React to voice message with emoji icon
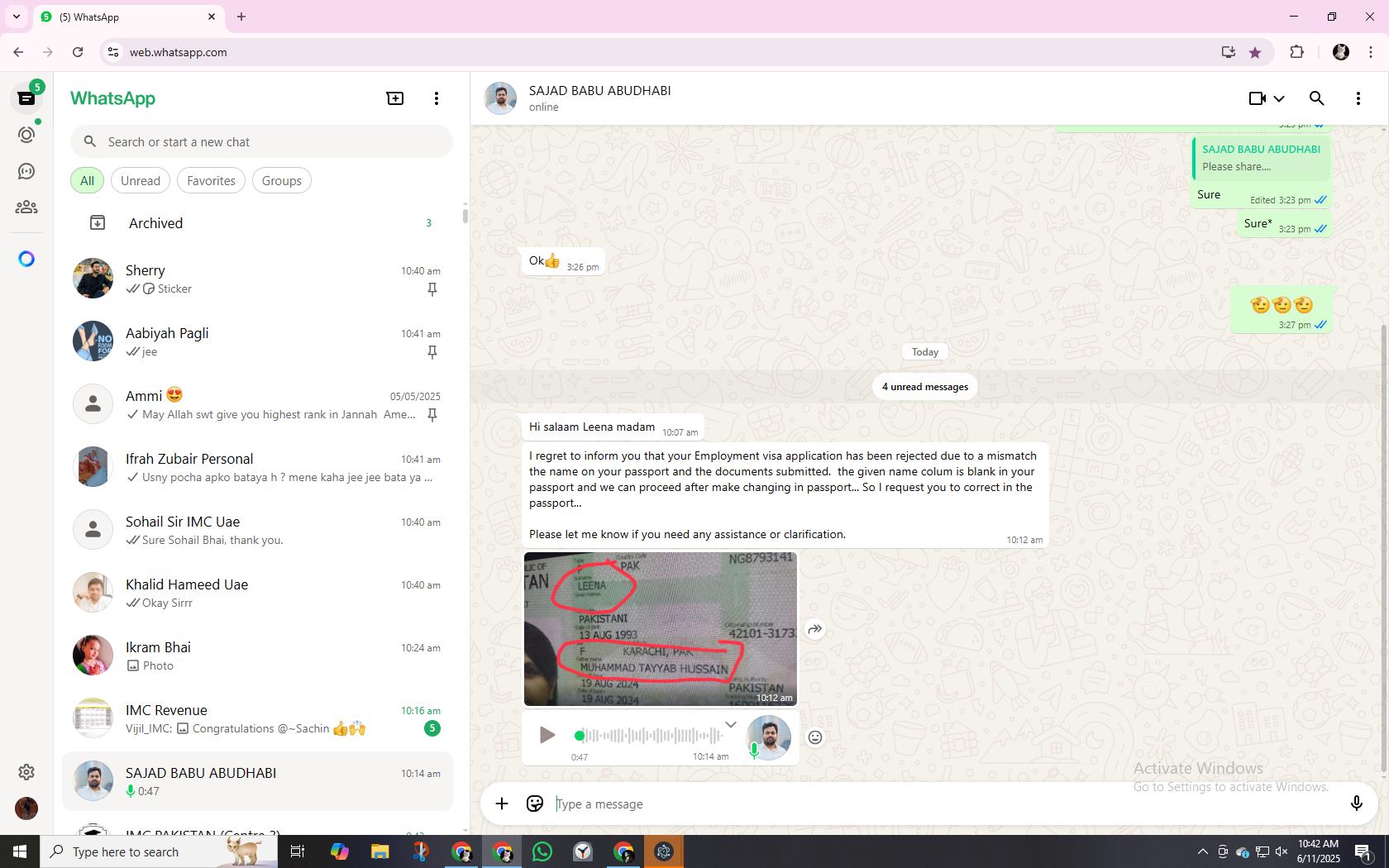Image resolution: width=1389 pixels, height=868 pixels. 815,737
